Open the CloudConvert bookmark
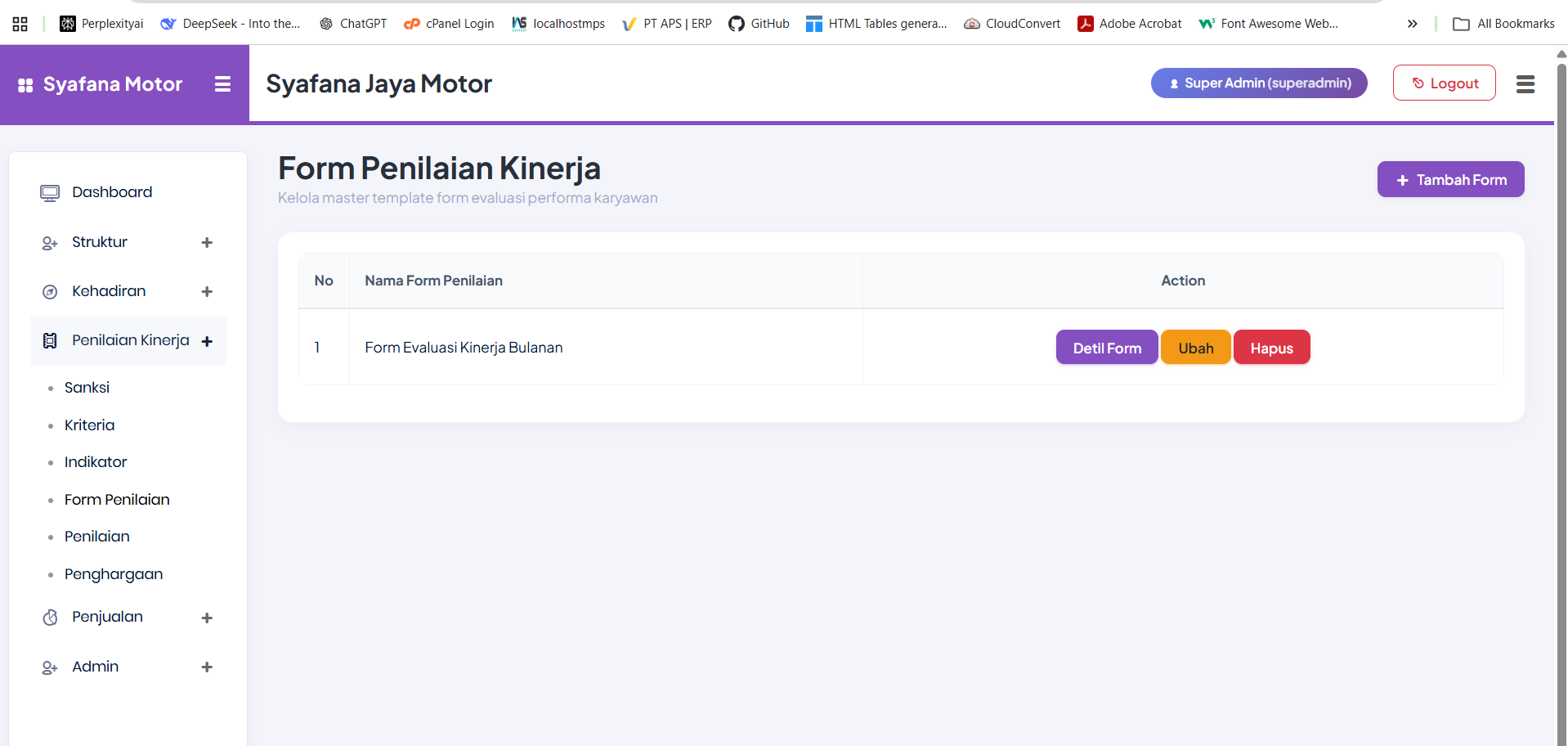The height and width of the screenshot is (746, 1568). coord(1012,24)
